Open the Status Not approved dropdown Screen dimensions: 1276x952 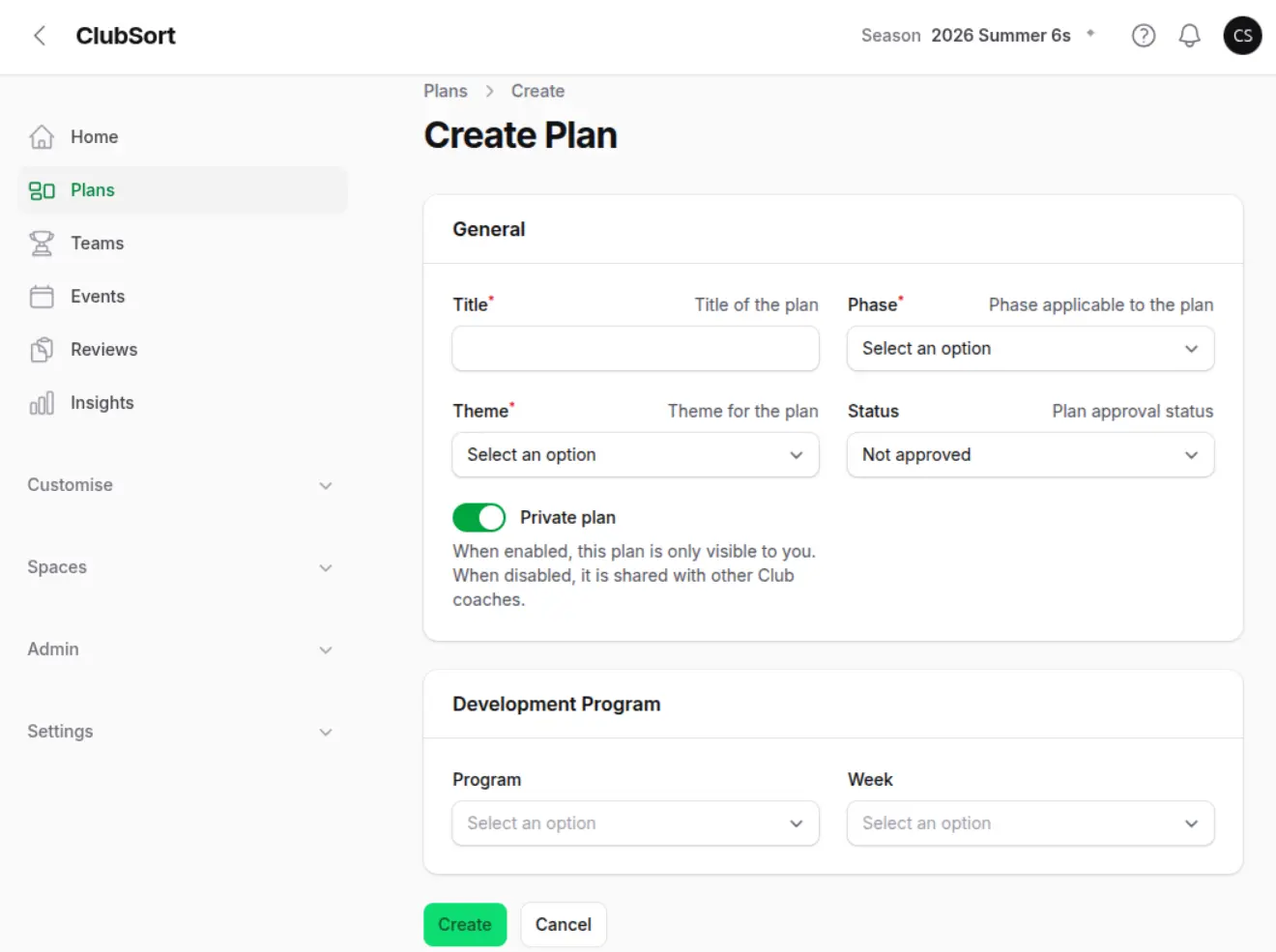tap(1030, 455)
